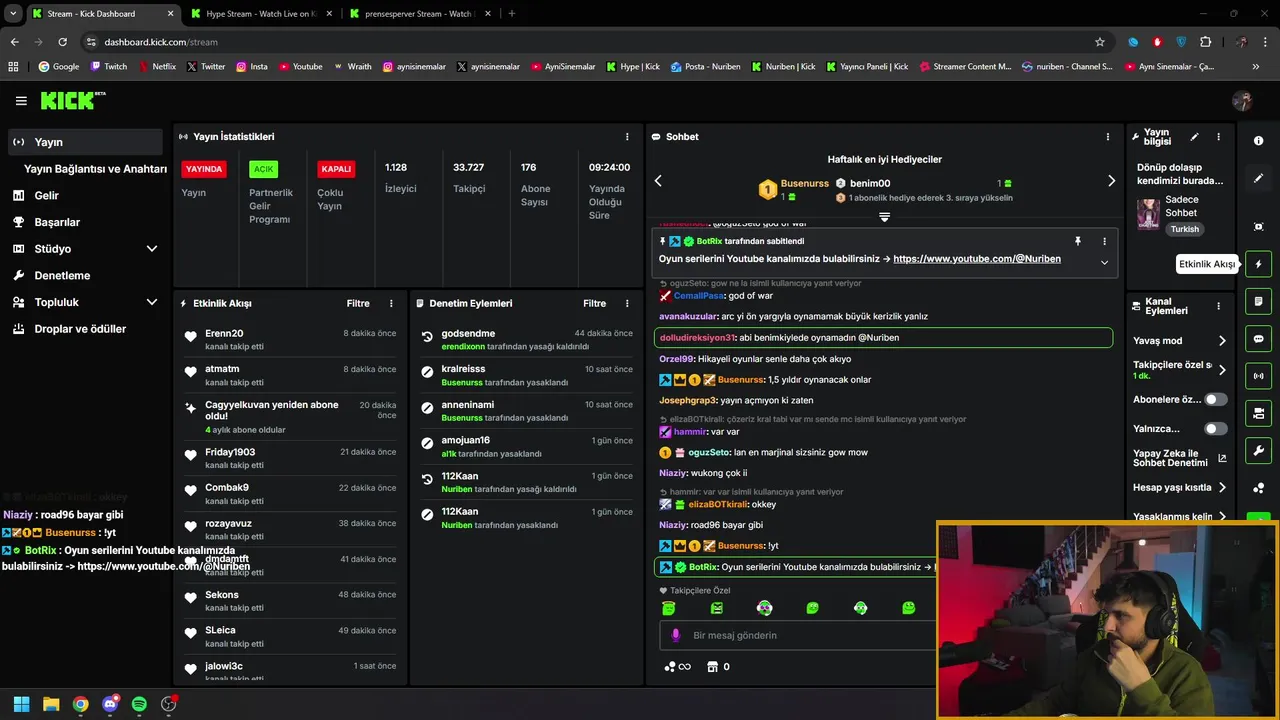Go to the previous gifter with the left arrow

(x=658, y=181)
